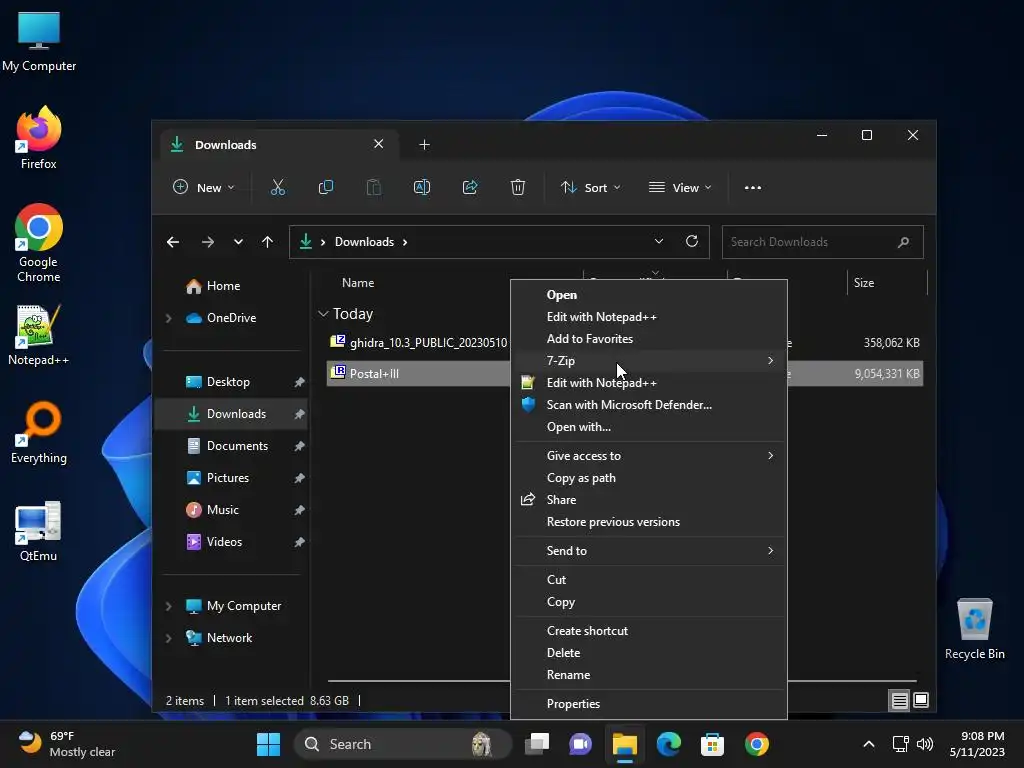Choose Open with... entry
This screenshot has width=1024, height=768.
point(648,426)
